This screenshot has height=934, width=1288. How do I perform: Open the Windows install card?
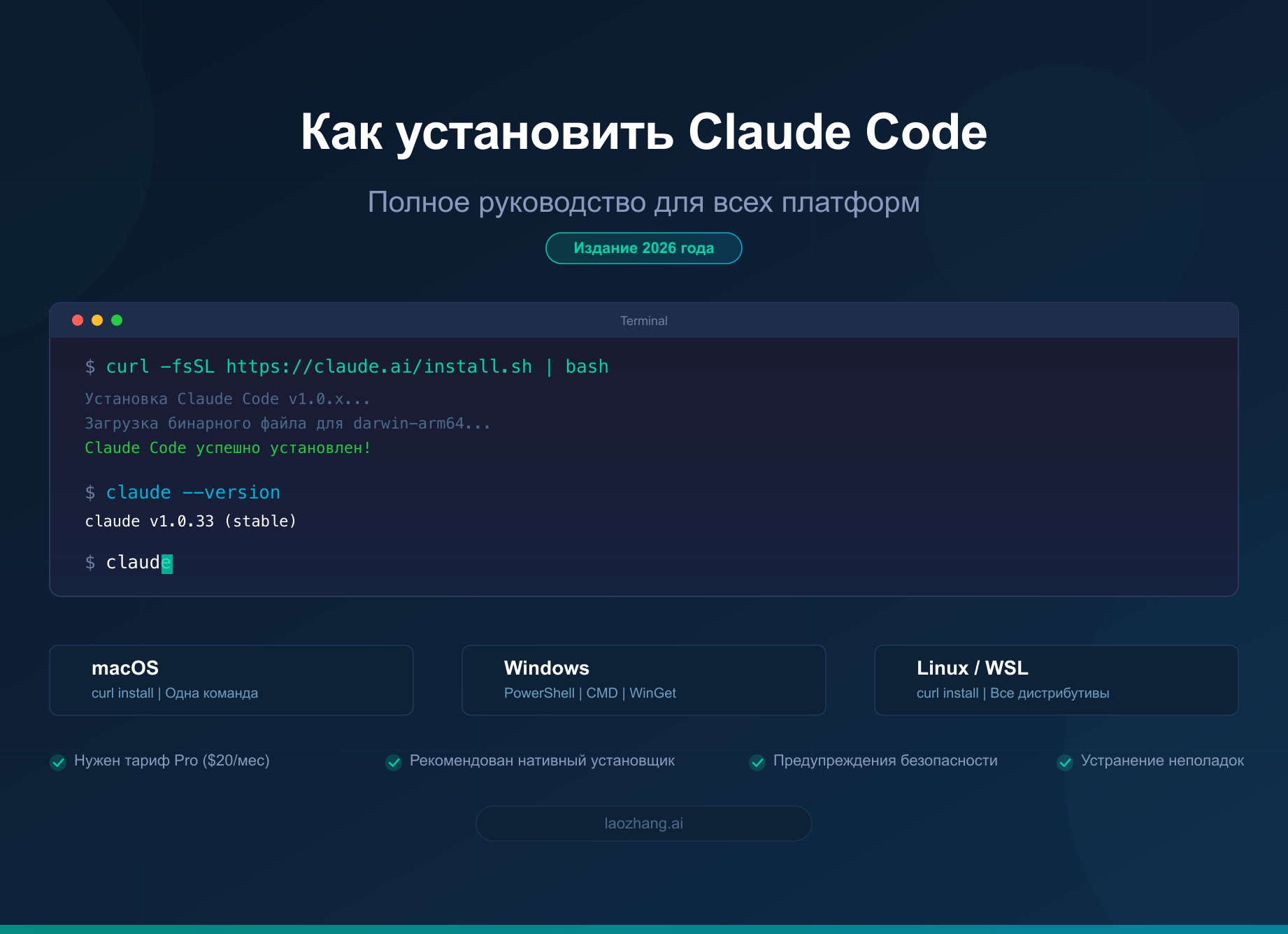(644, 680)
